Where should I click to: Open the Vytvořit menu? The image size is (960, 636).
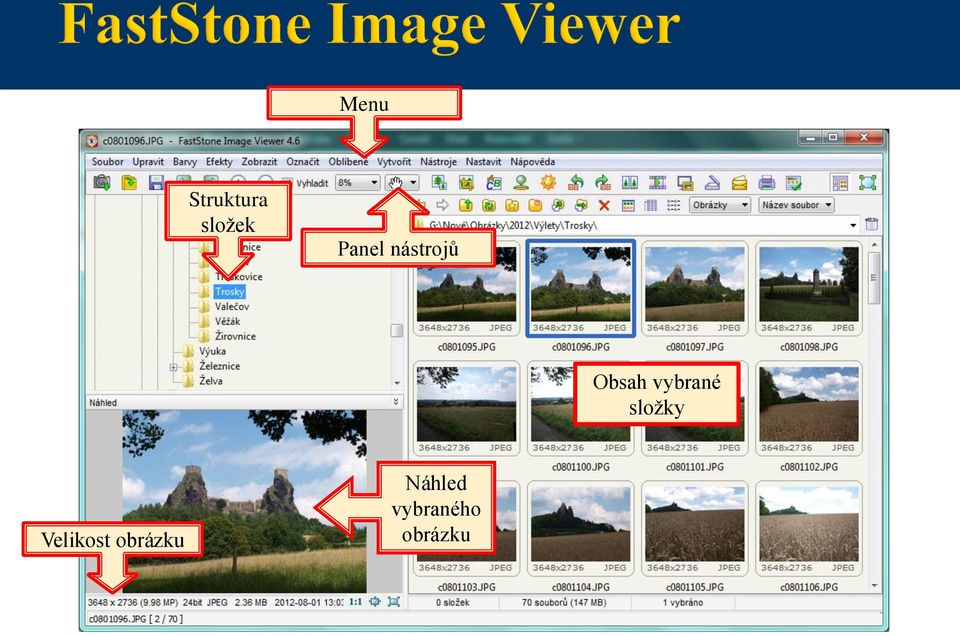click(x=394, y=162)
